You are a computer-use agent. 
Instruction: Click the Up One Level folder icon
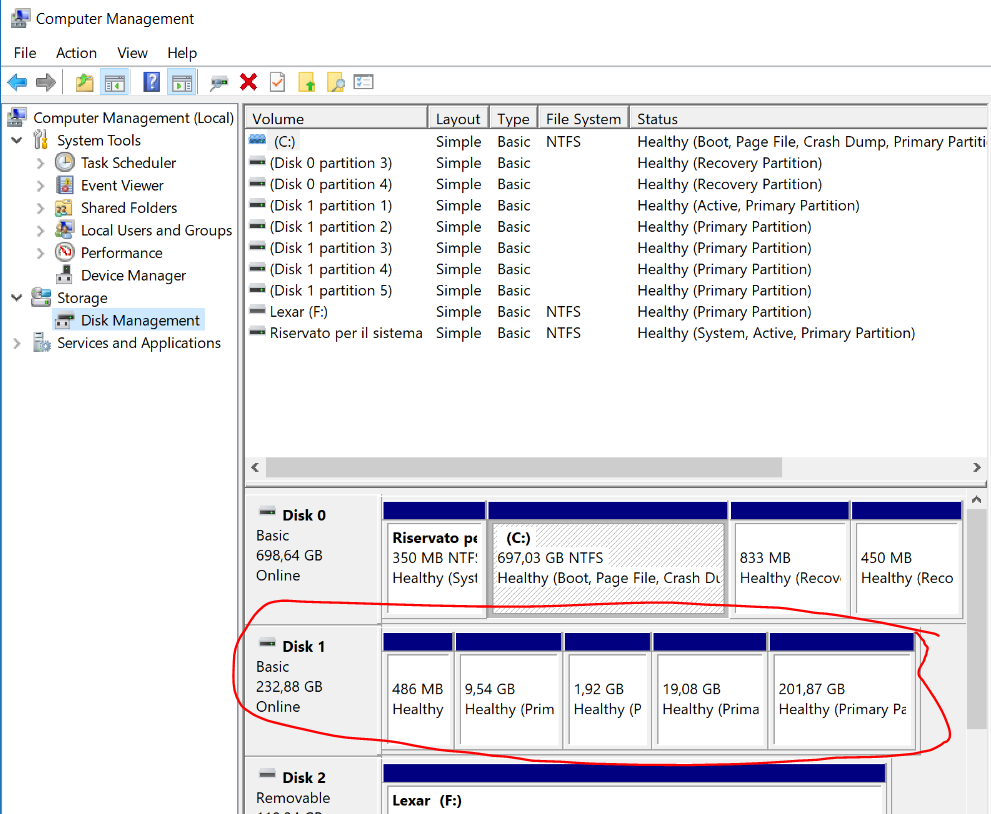point(85,82)
